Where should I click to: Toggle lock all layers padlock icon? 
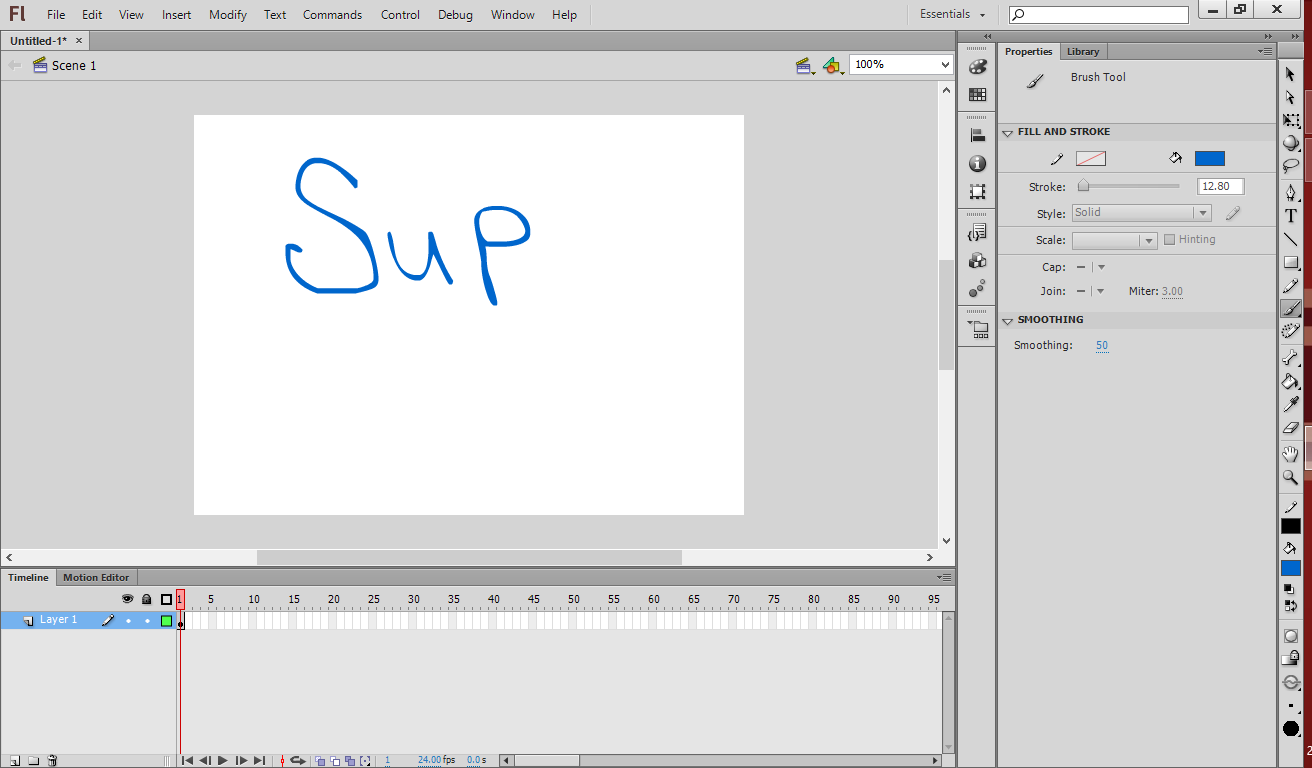[147, 599]
